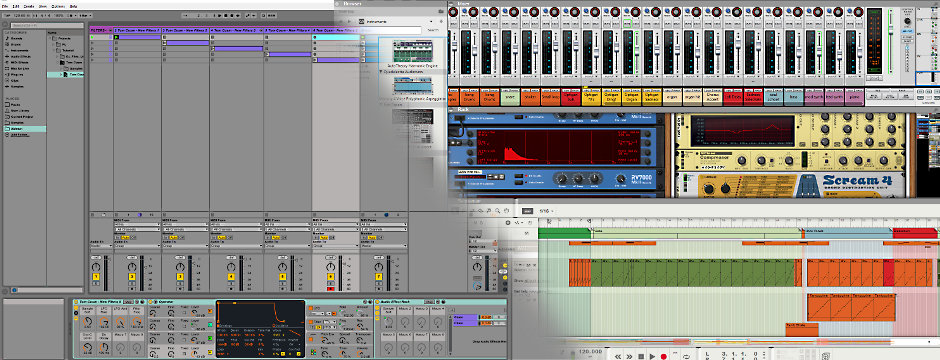940x360 pixels.
Task: Select Max for Live browser category
Action: point(20,68)
